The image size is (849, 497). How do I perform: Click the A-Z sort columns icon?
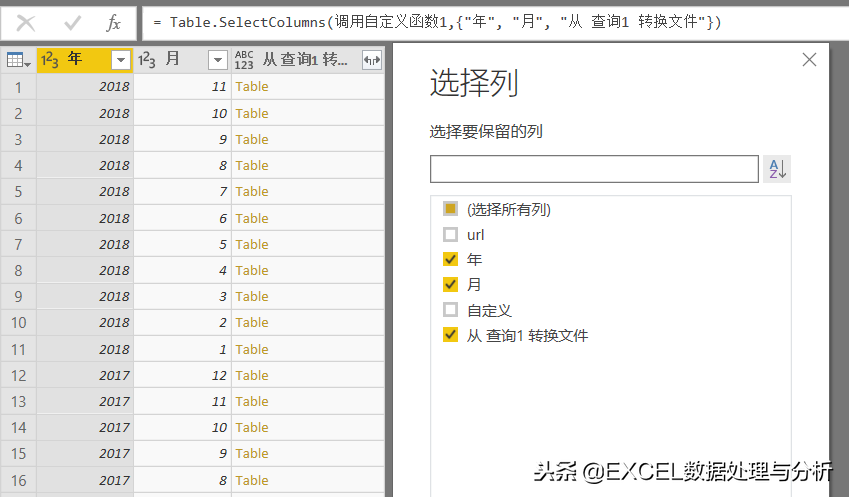click(x=777, y=169)
